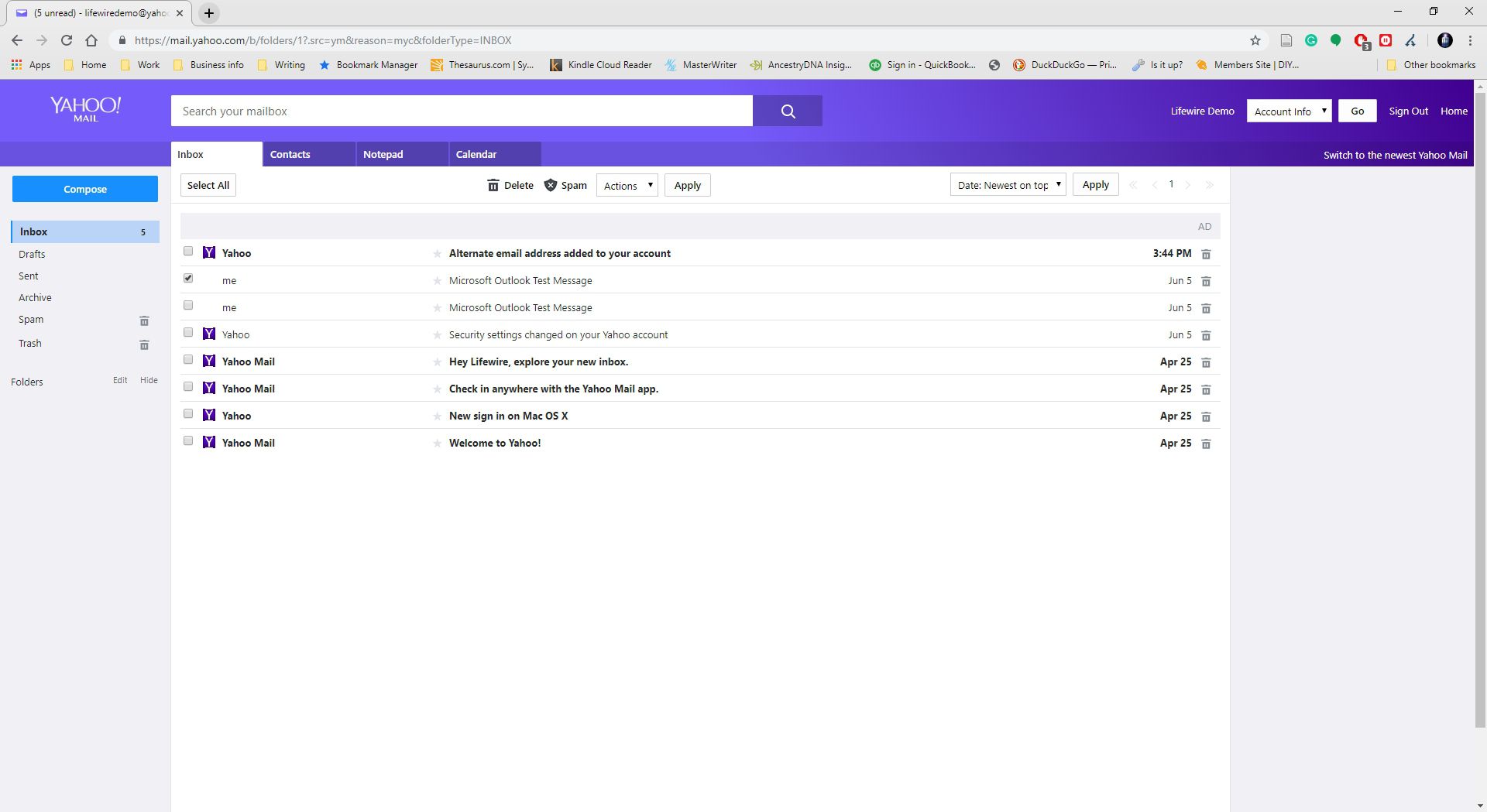Tick the 'Check in anywhere' message checkbox

click(x=188, y=386)
